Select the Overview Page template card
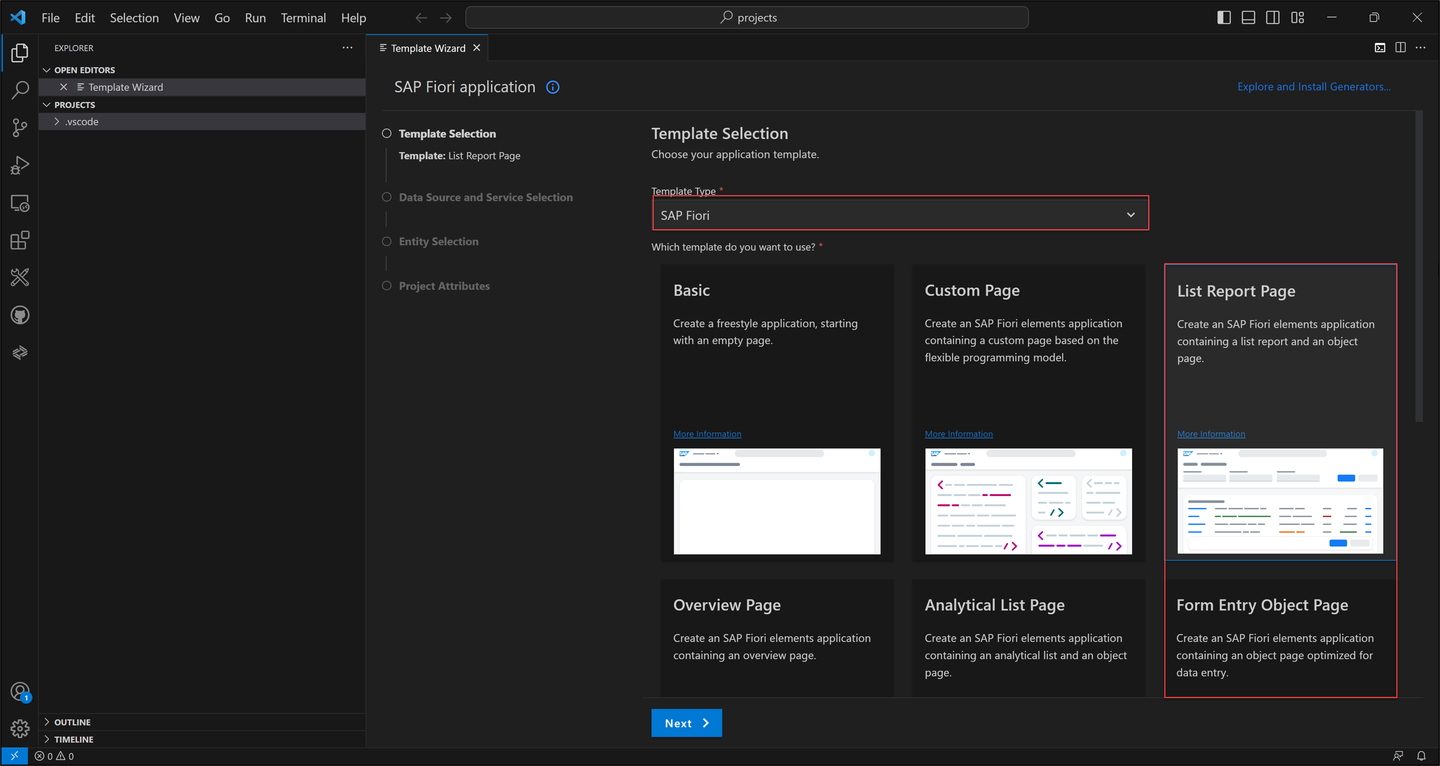This screenshot has width=1440, height=766. point(777,637)
